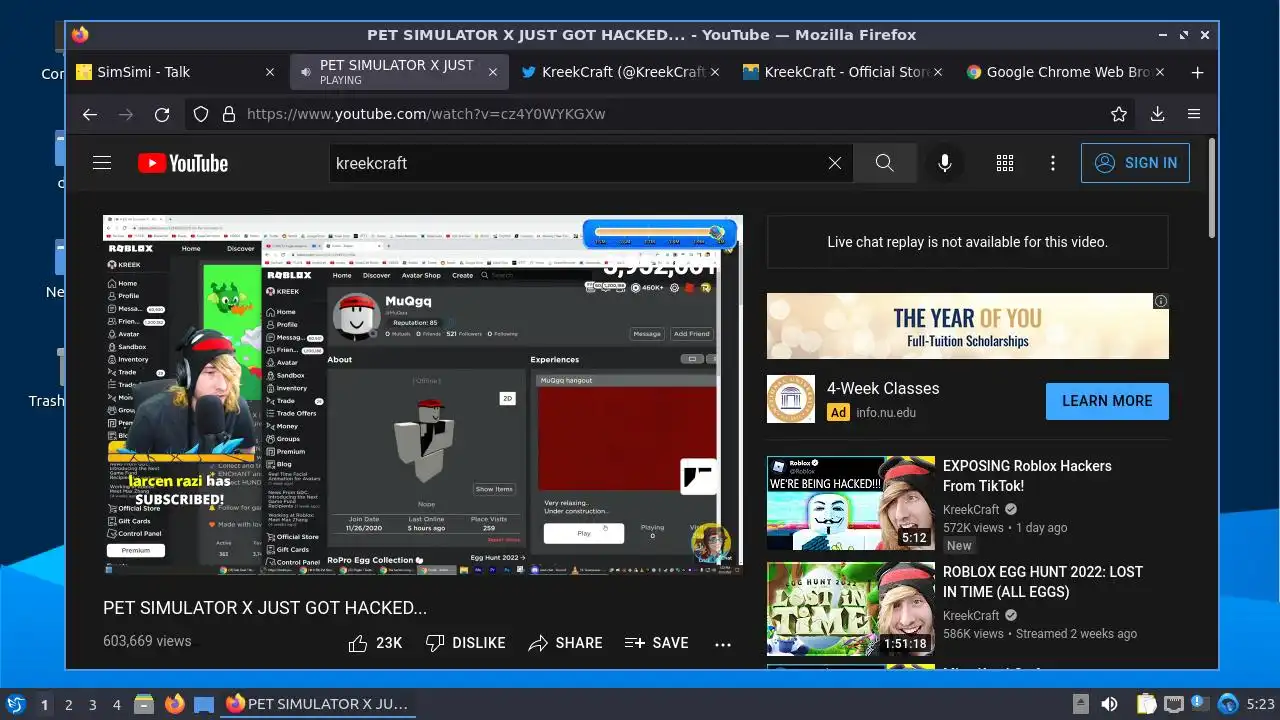This screenshot has height=720, width=1280.
Task: Switch to the SimSimi - Talk tab
Action: (176, 72)
